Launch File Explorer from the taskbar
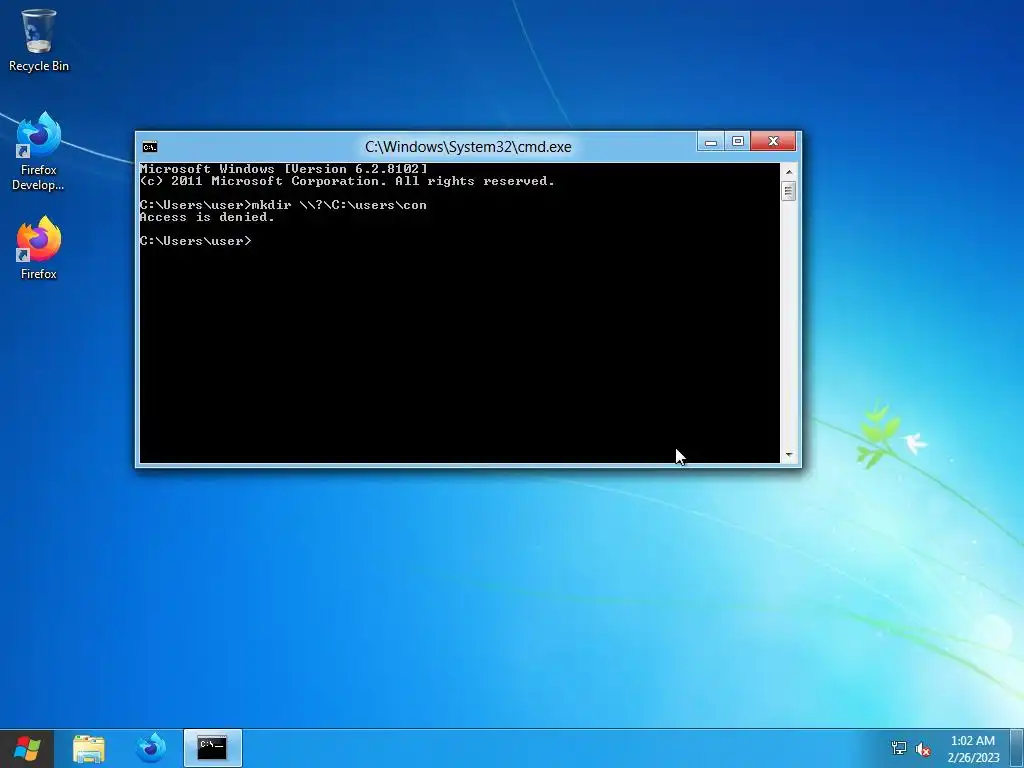The height and width of the screenshot is (768, 1024). [x=89, y=748]
